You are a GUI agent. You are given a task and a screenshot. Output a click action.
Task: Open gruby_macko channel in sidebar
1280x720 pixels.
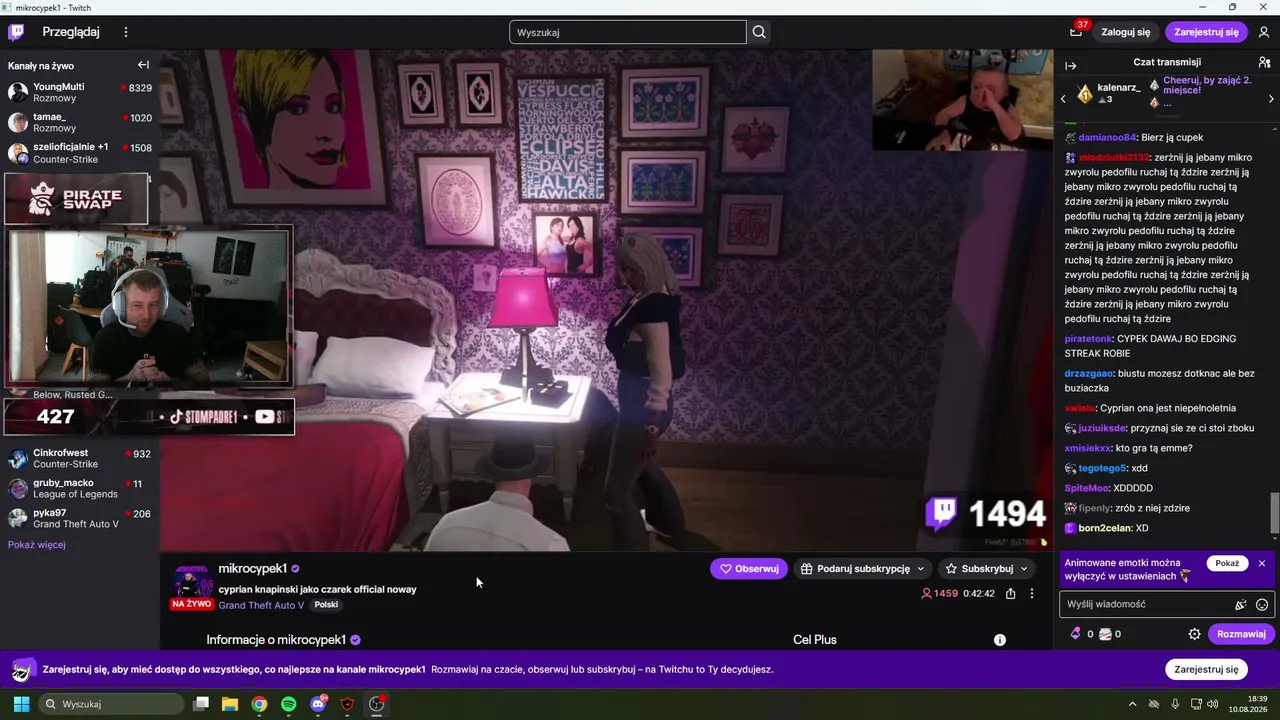[80, 488]
